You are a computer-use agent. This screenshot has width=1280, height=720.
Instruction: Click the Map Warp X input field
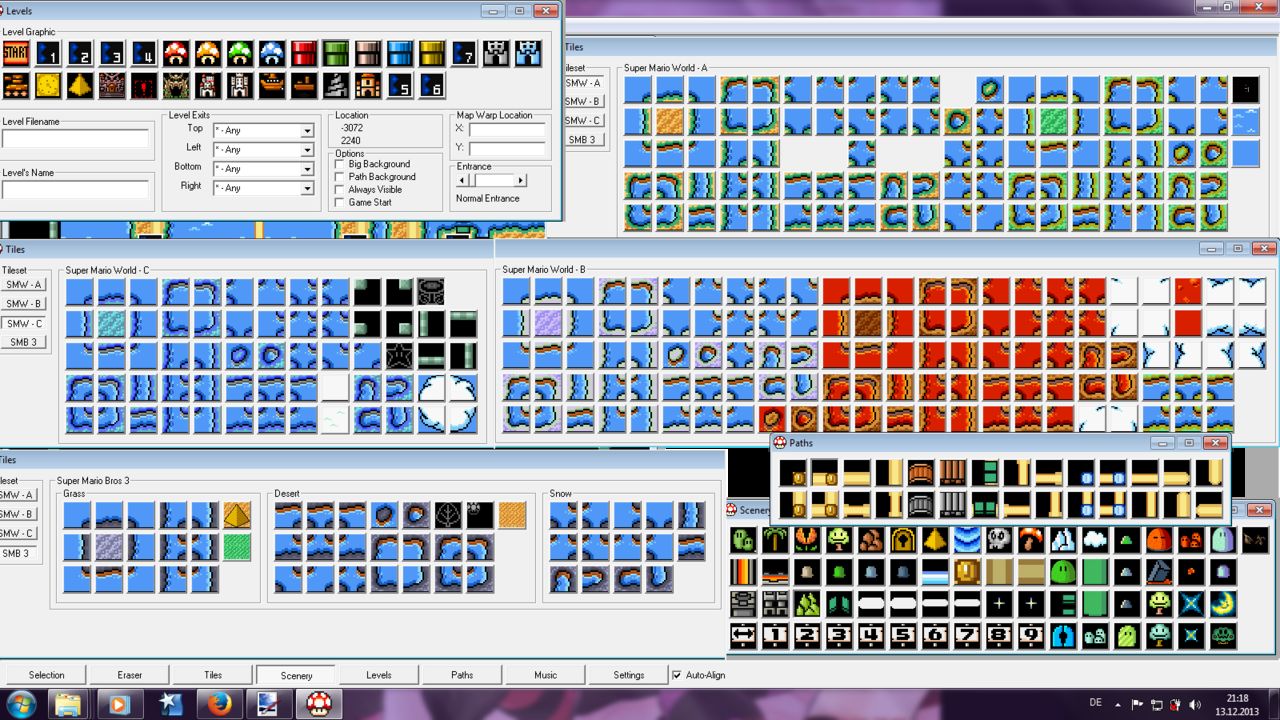(508, 130)
